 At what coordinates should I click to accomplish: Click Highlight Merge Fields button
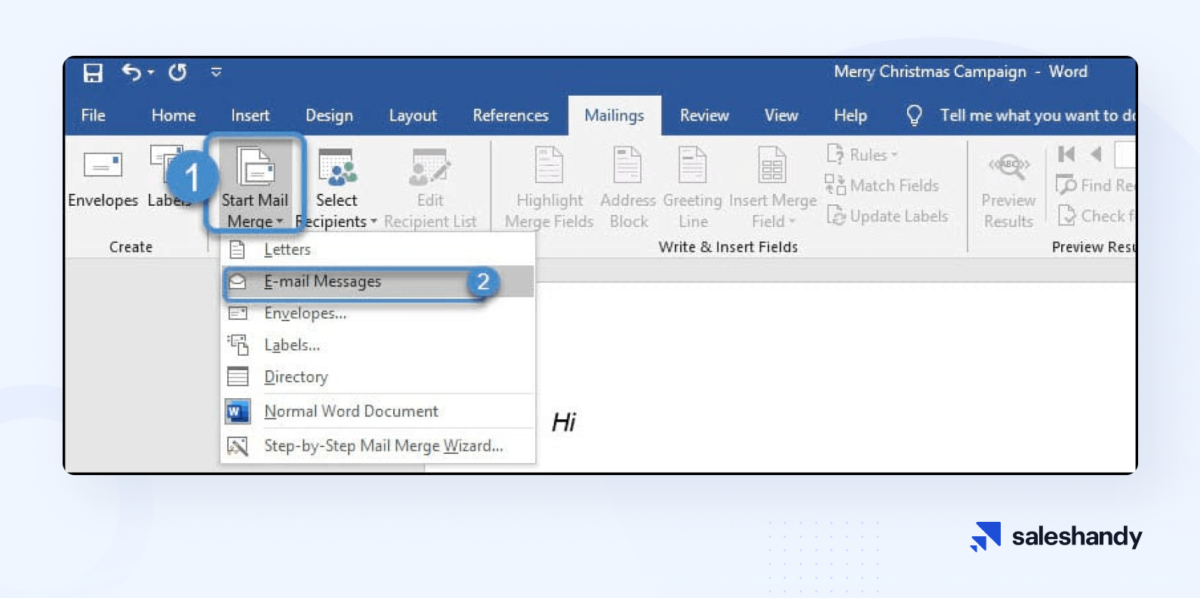(549, 186)
